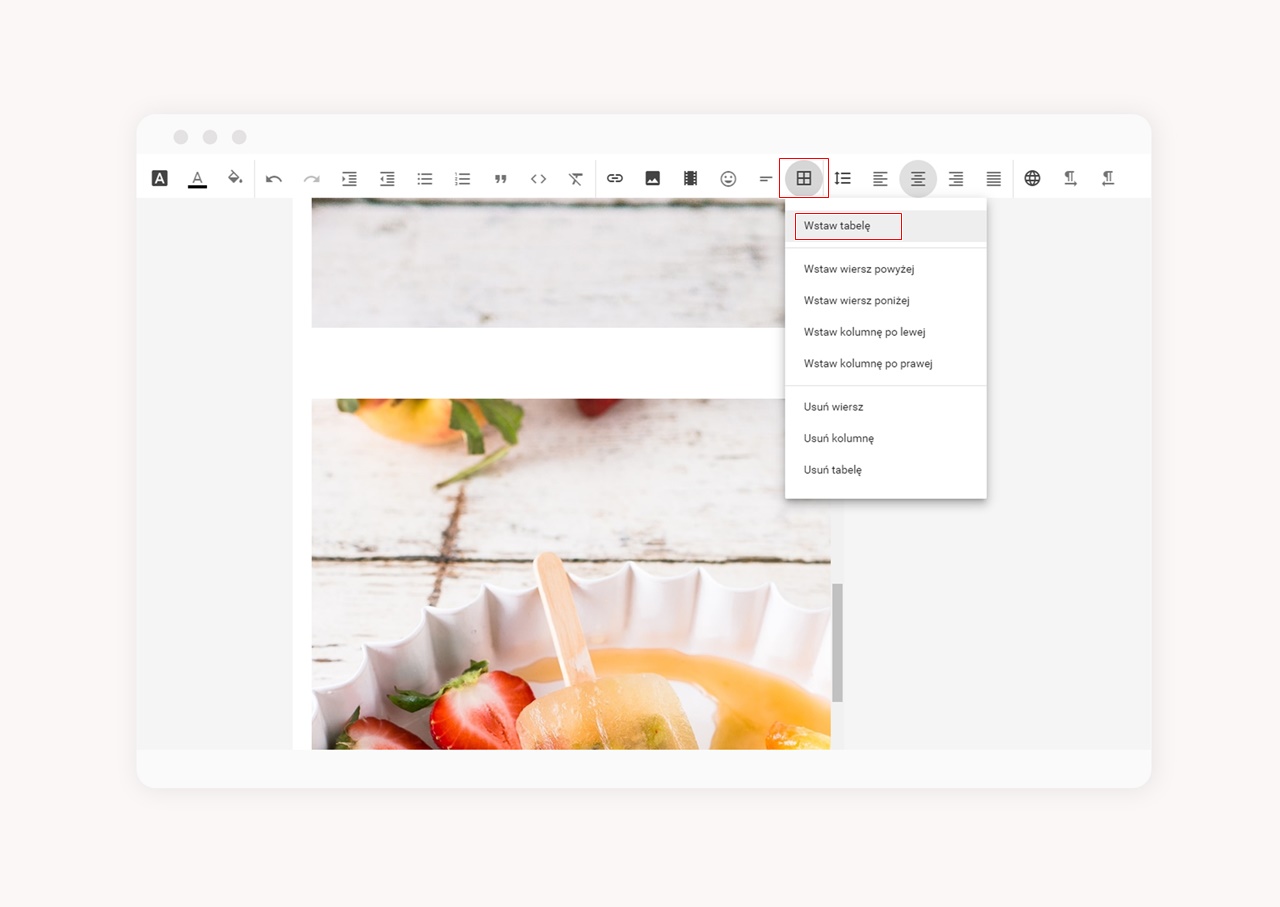
Task: Apply numbered list formatting
Action: click(x=462, y=179)
